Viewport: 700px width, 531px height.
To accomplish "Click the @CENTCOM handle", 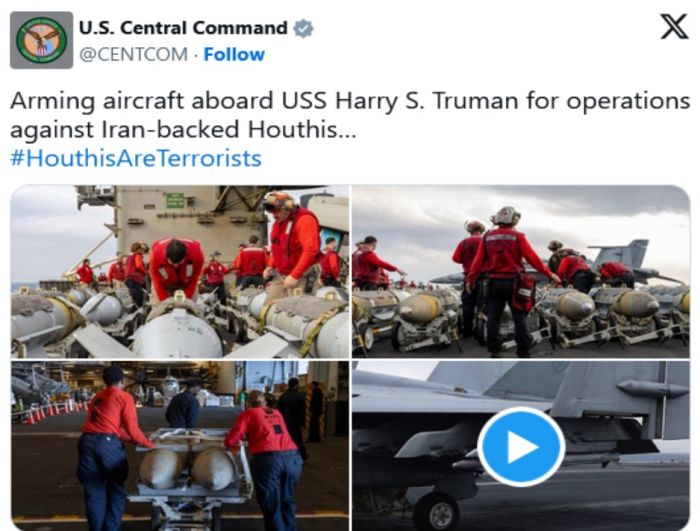I will click(x=133, y=54).
